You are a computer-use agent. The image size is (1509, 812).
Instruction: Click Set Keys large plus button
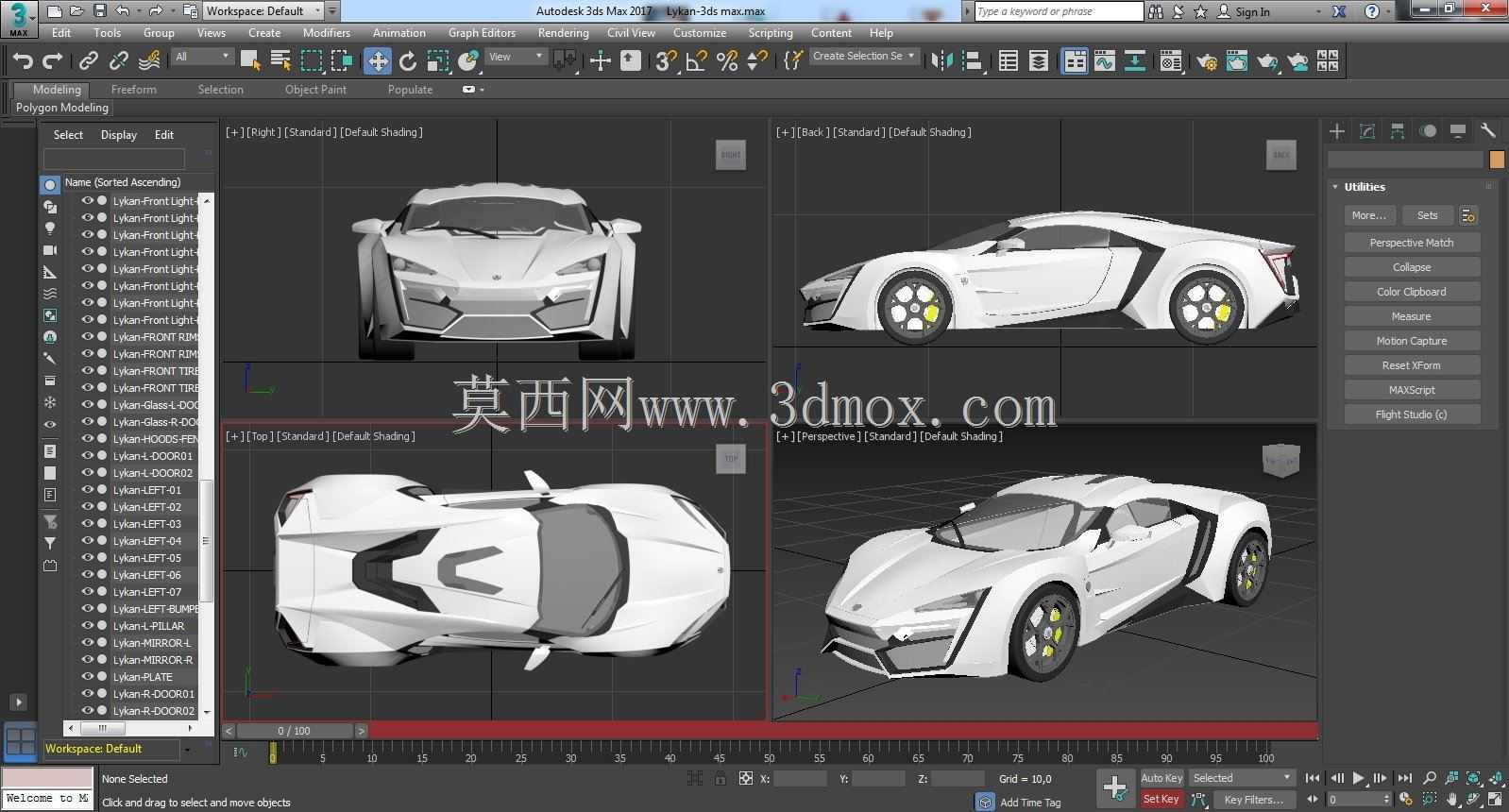pos(1115,788)
